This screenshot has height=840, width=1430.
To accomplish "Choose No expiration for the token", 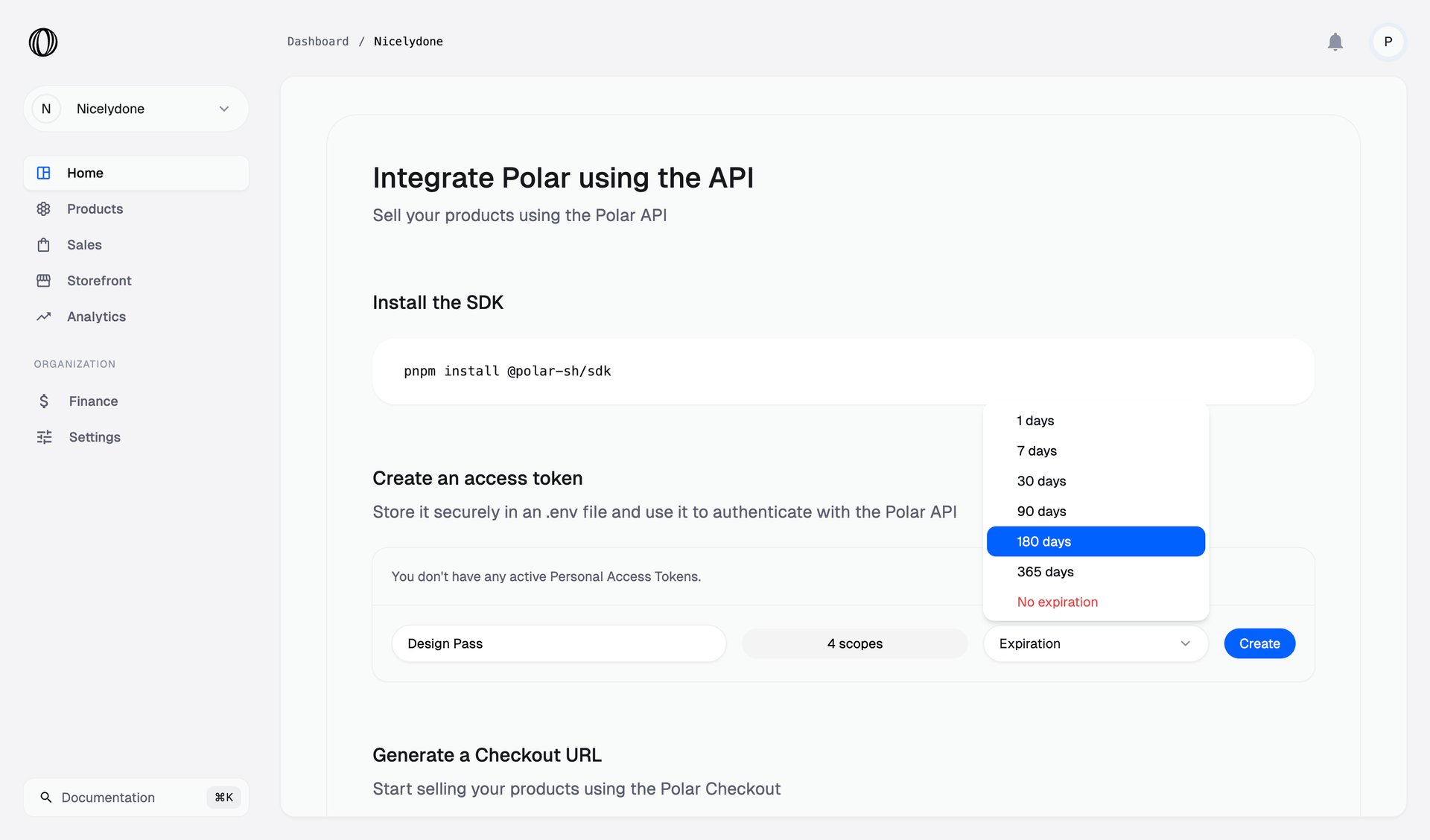I will (1057, 602).
